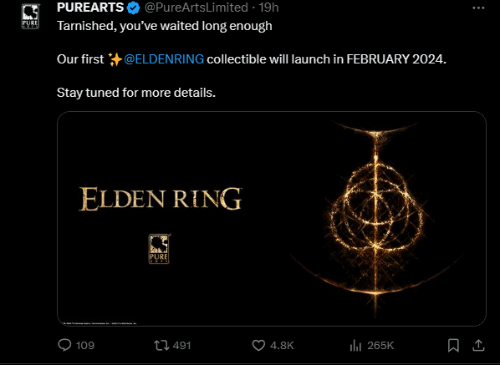This screenshot has width=500, height=365.
Task: Click the tweet text 'Stay tuned for more details'
Action: pyautogui.click(x=136, y=93)
